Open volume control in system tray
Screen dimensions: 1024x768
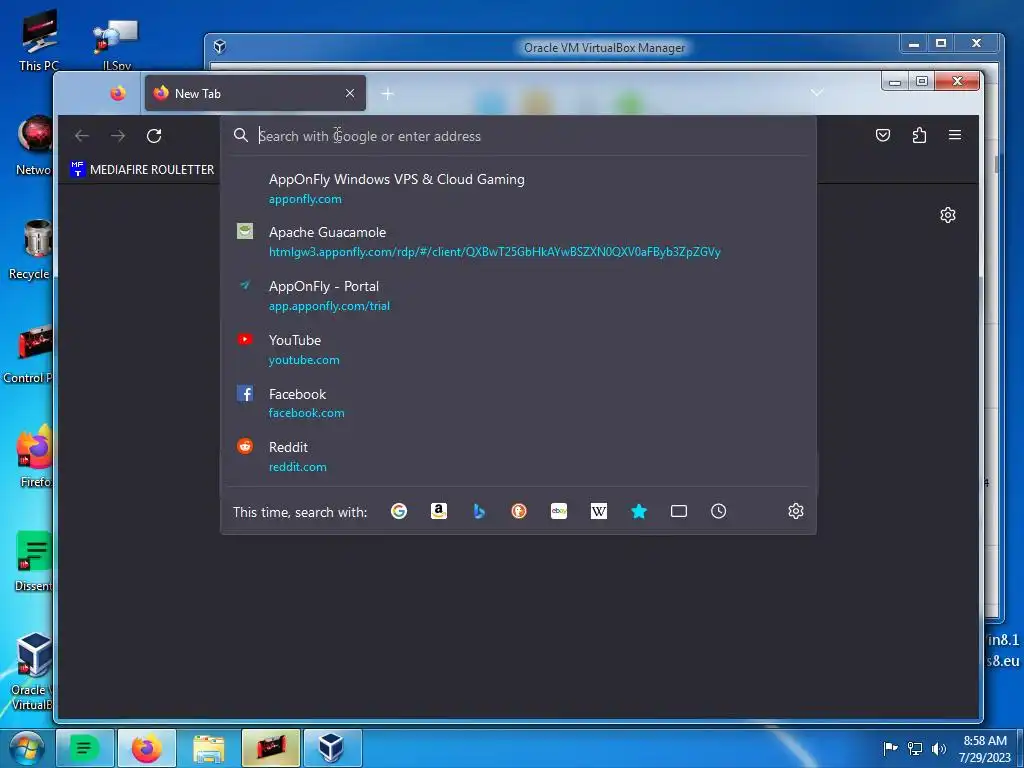(x=939, y=748)
